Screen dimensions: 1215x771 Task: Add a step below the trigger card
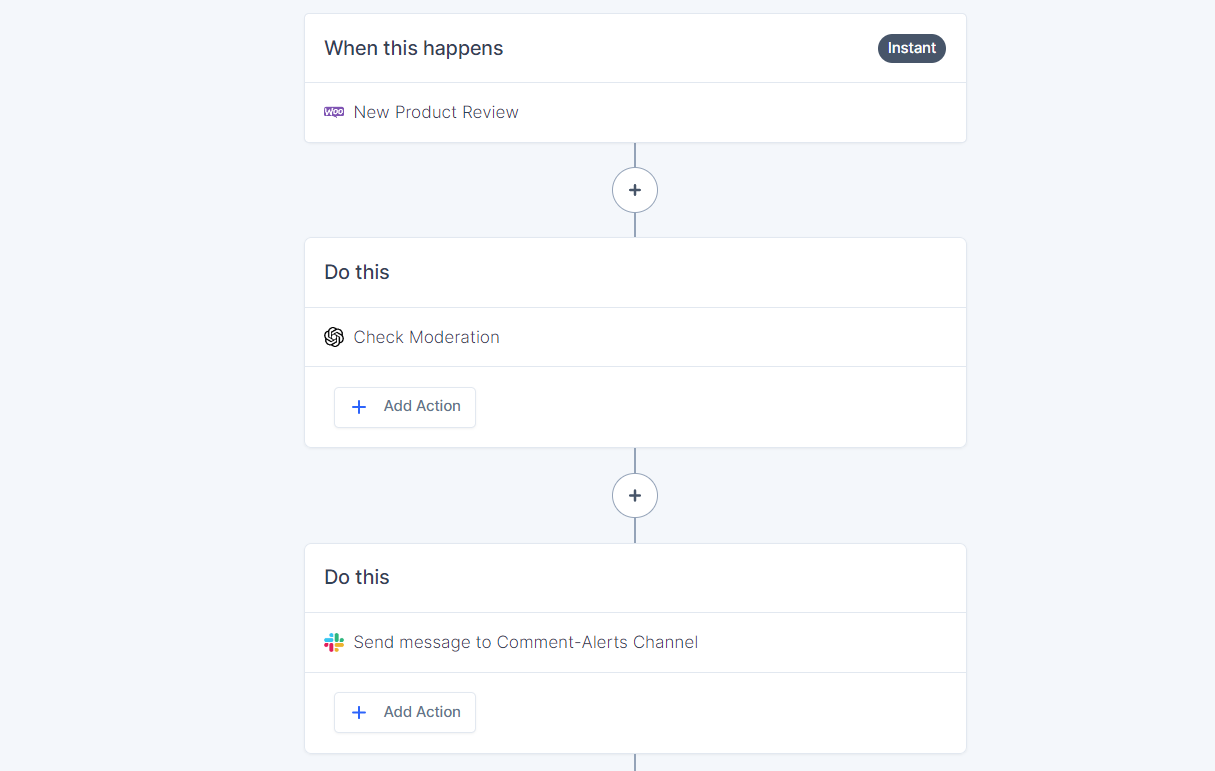pos(635,190)
